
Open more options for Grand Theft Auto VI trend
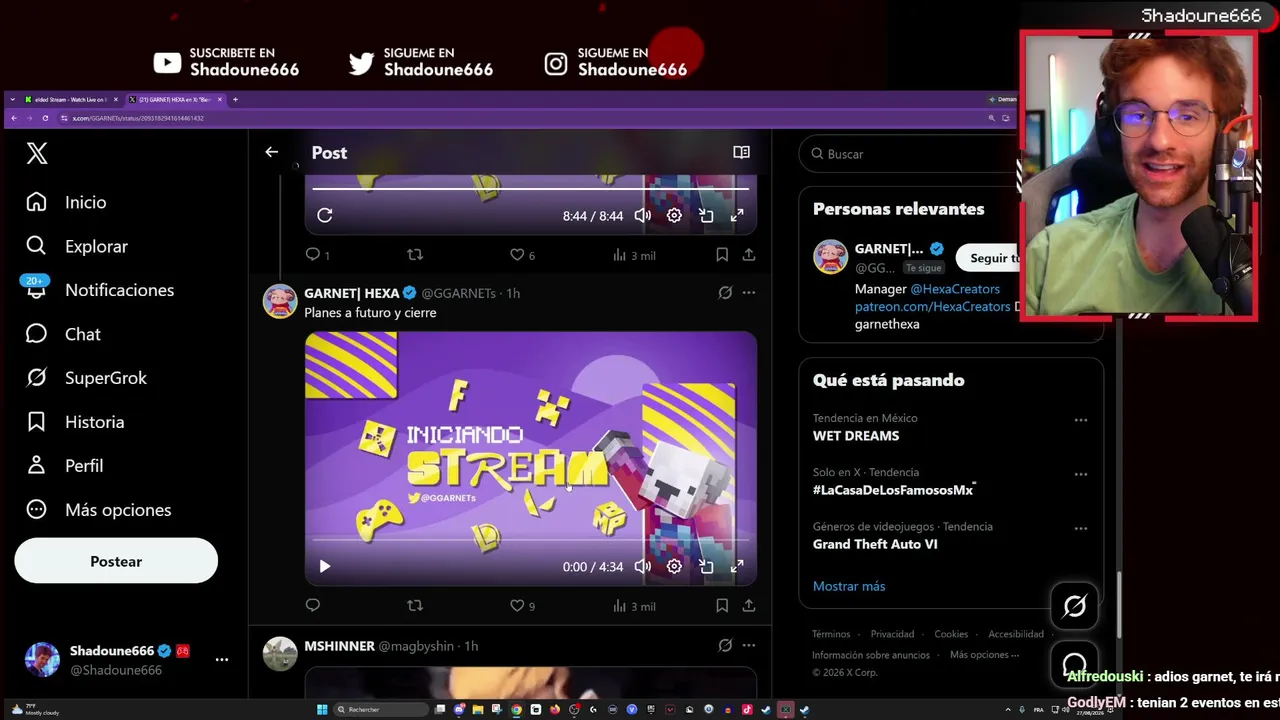pos(1081,528)
